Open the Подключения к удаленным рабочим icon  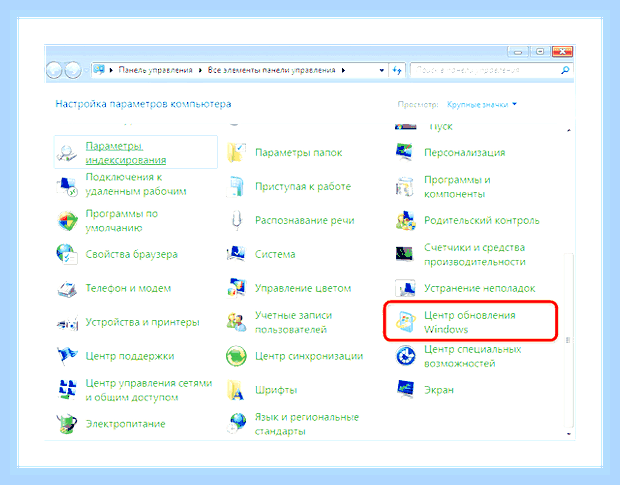tap(67, 186)
